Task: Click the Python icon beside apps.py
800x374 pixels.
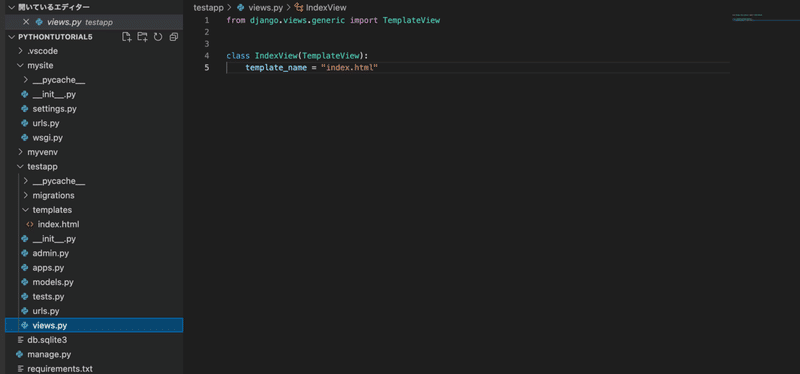Action: pos(24,267)
